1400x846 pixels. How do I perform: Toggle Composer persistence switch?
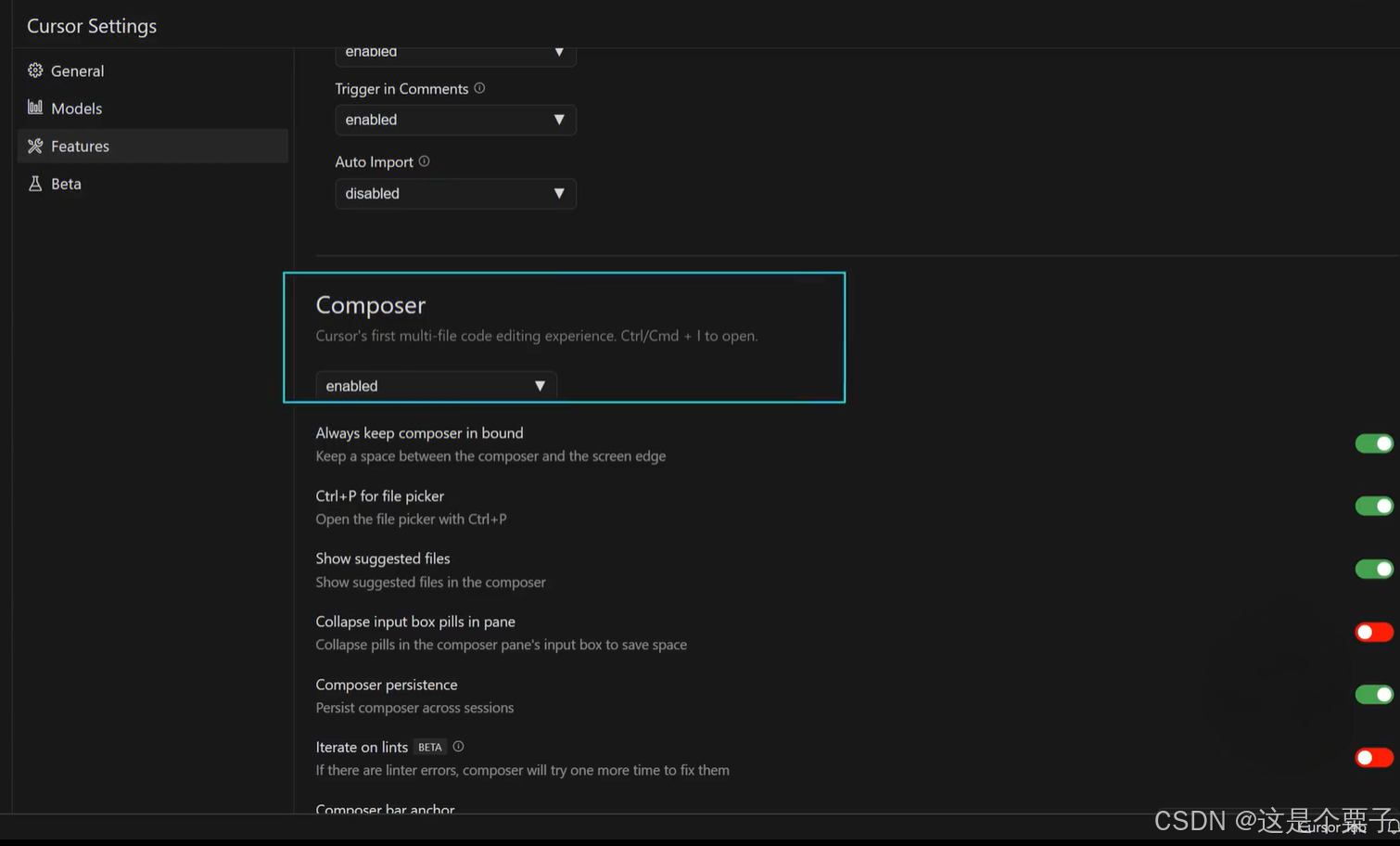tap(1374, 694)
